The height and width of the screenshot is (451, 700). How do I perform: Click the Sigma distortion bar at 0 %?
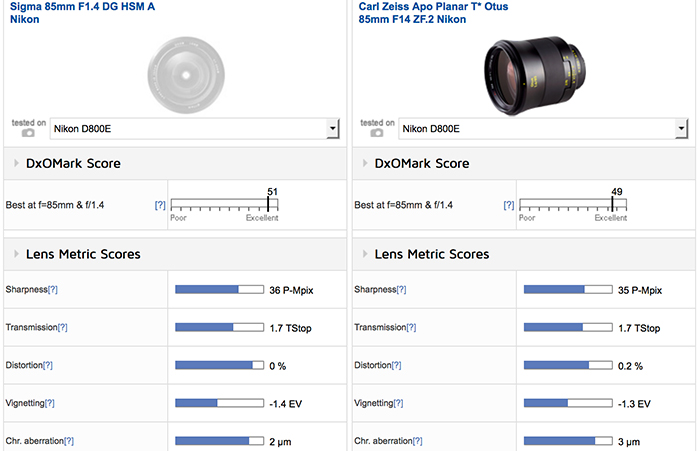(220, 365)
